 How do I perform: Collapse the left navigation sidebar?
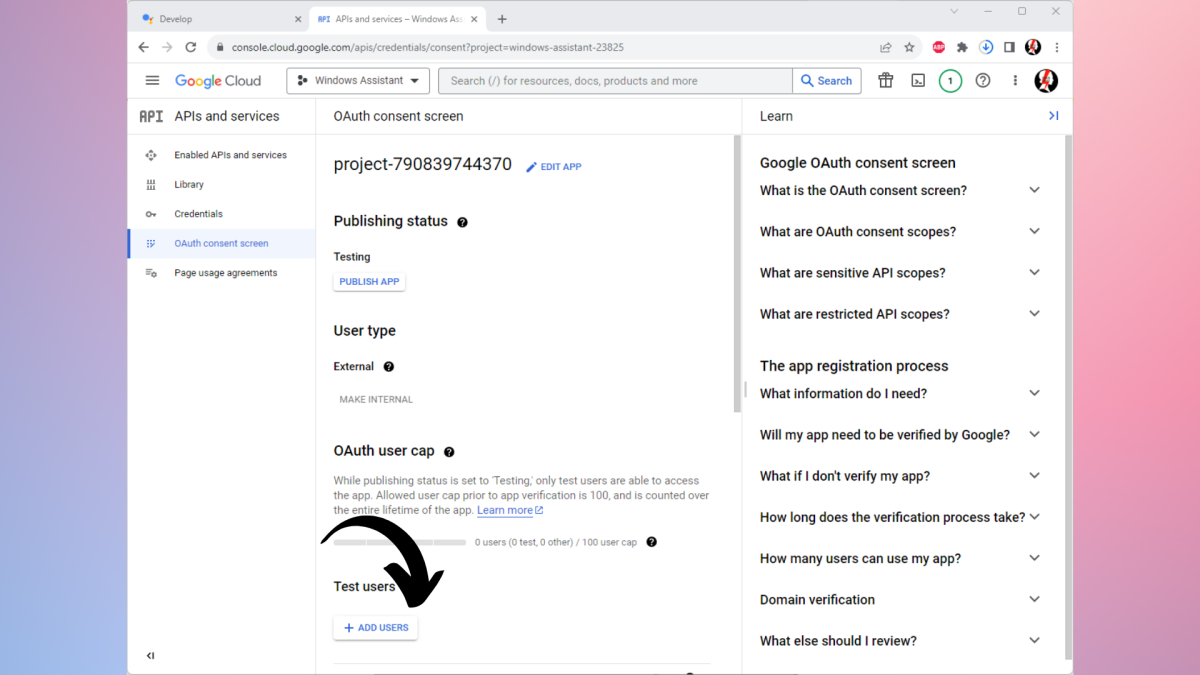[151, 656]
